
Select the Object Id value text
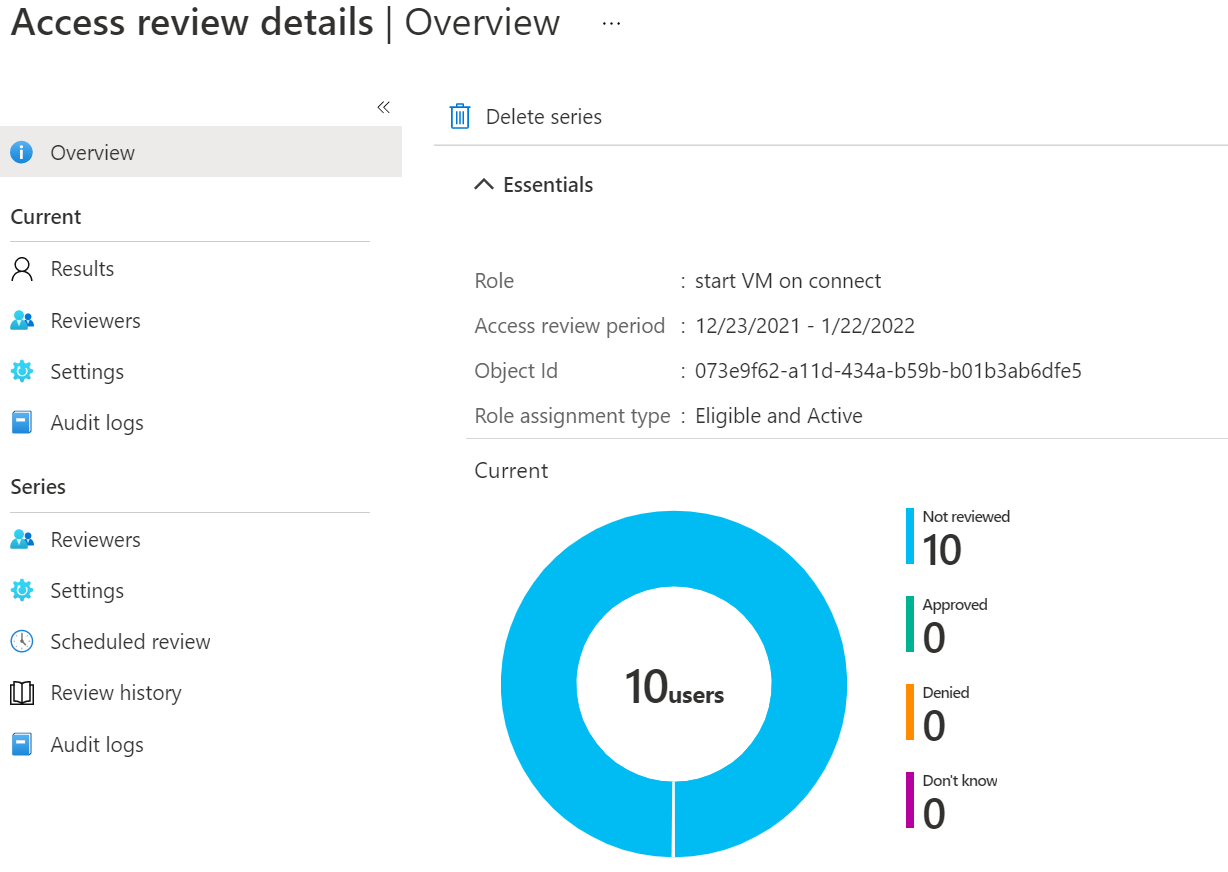coord(888,371)
